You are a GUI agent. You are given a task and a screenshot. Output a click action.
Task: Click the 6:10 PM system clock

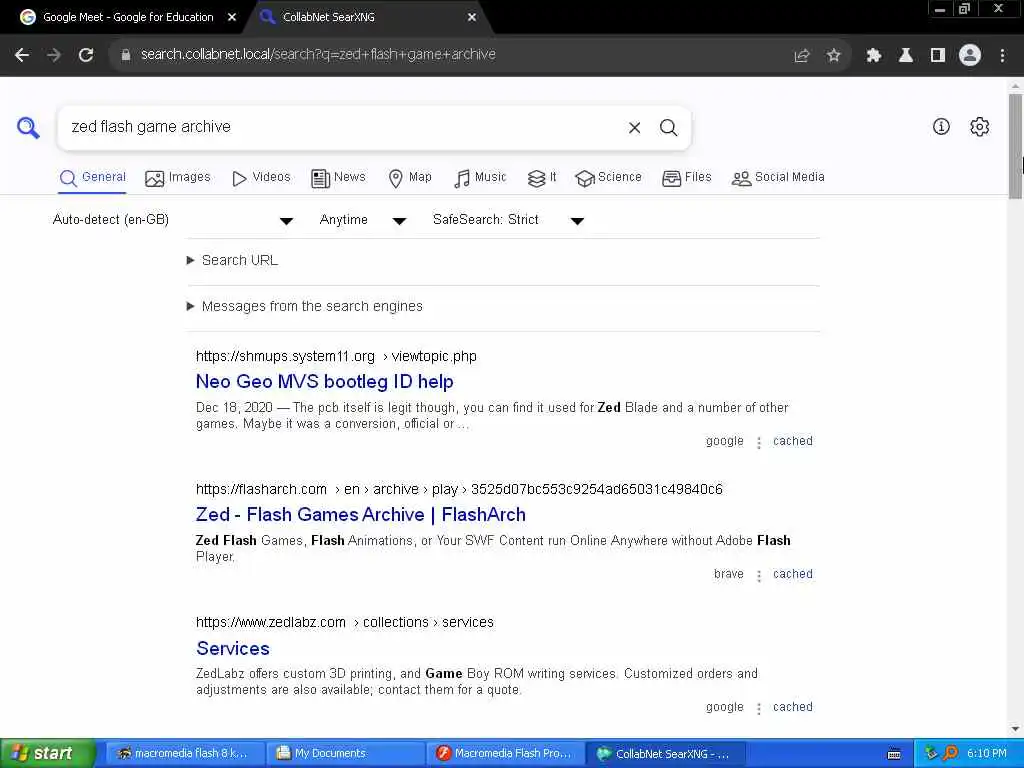pos(986,753)
